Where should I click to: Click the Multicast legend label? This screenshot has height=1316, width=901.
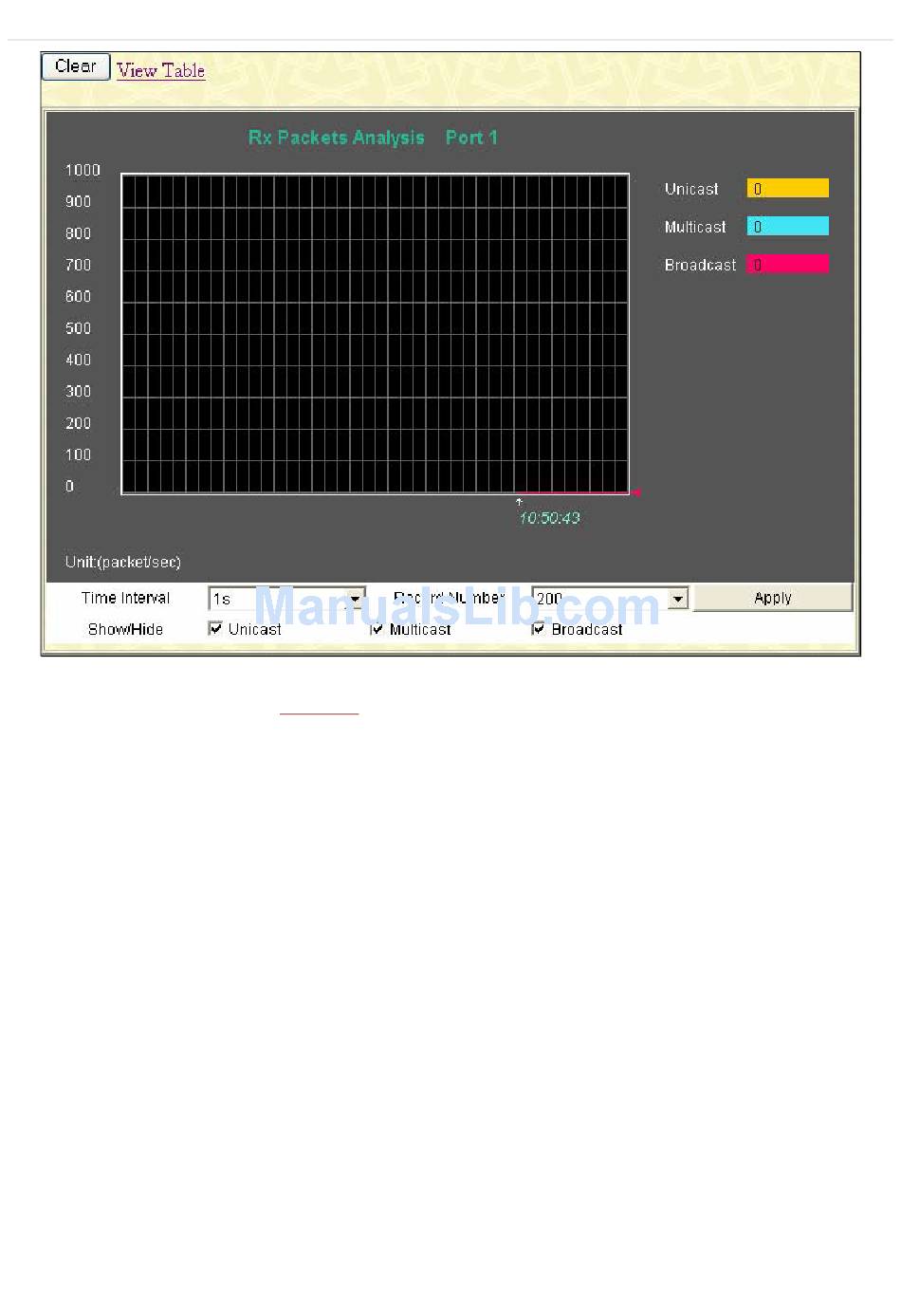695,227
